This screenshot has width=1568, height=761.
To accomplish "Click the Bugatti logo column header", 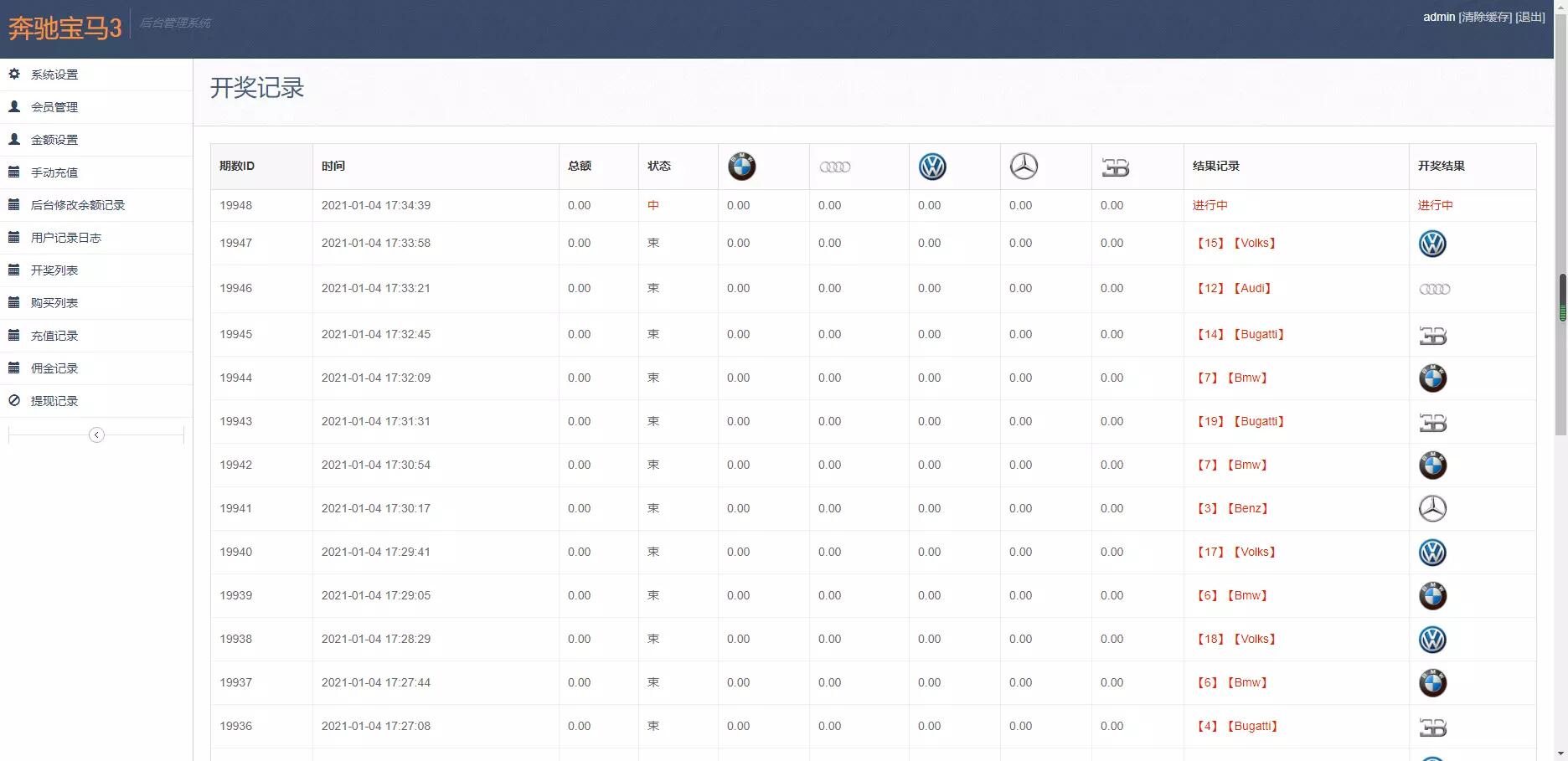I will click(x=1115, y=167).
